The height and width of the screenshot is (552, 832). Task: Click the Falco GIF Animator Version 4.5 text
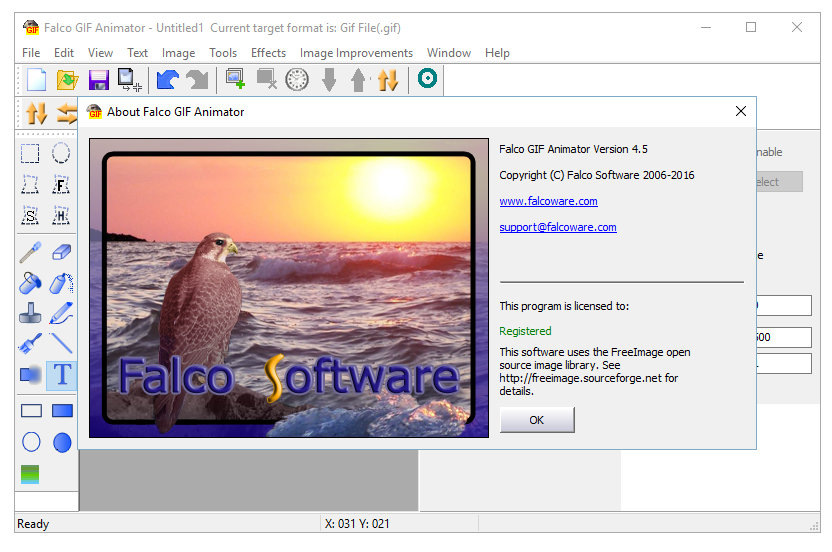pyautogui.click(x=573, y=149)
